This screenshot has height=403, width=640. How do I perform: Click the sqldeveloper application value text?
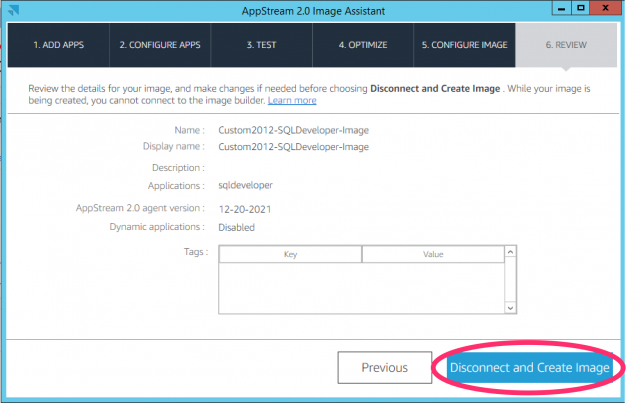(246, 185)
